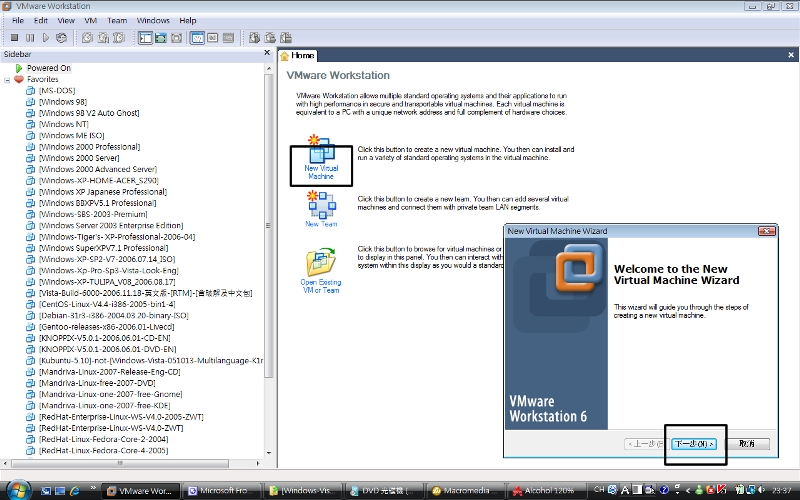Open the View menu
Image resolution: width=800 pixels, height=500 pixels.
tap(66, 20)
